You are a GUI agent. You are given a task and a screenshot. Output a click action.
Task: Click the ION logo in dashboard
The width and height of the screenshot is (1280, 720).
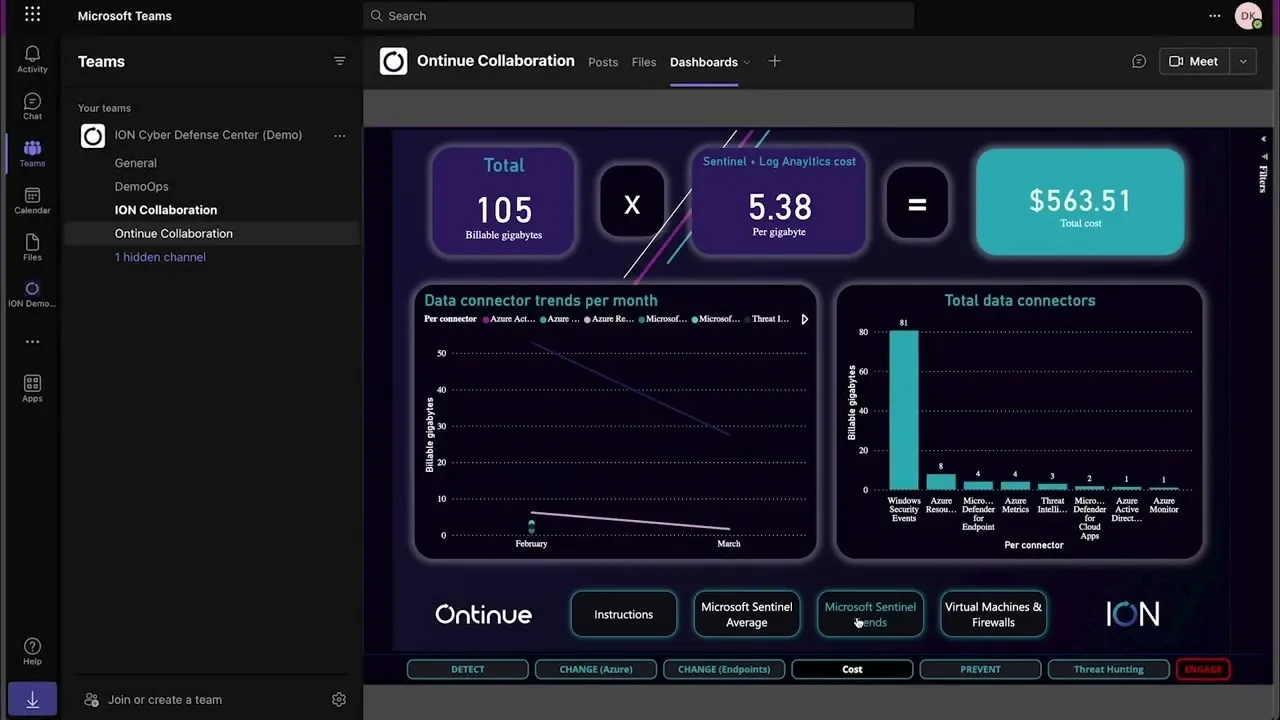tap(1133, 614)
